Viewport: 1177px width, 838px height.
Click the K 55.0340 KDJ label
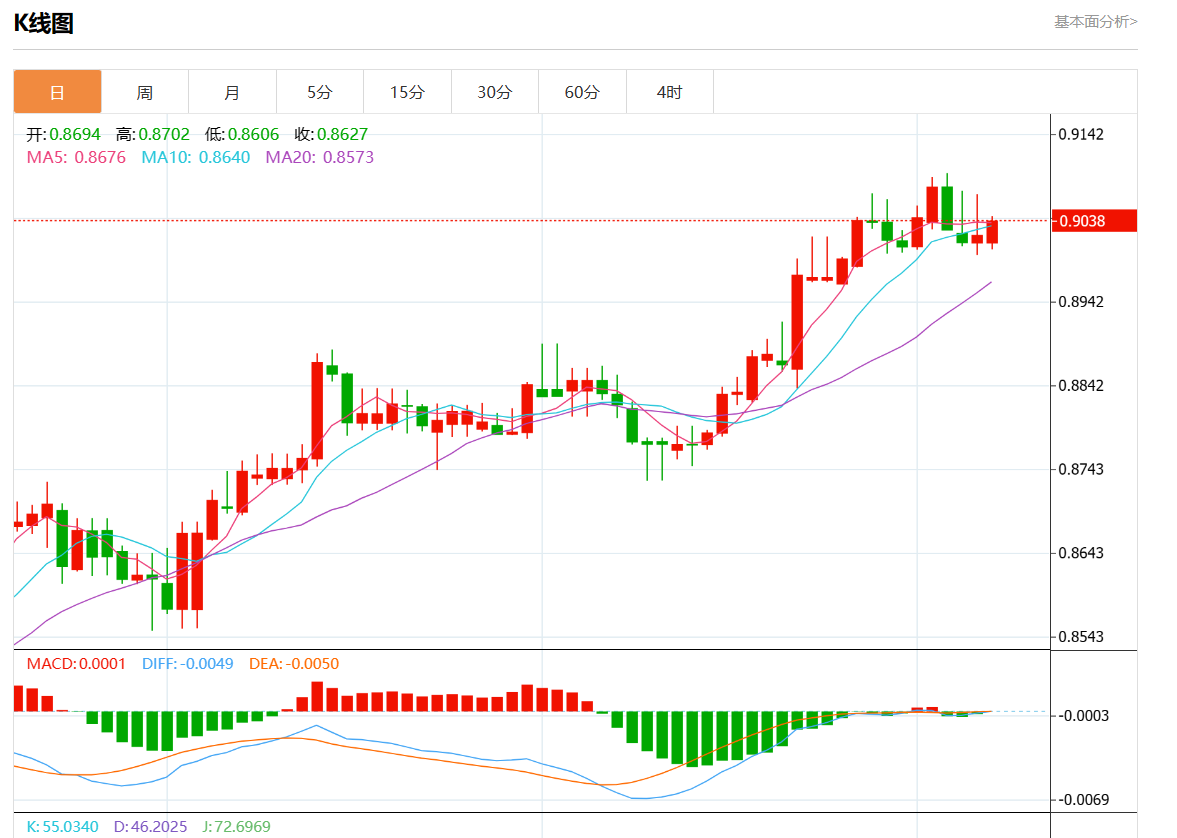click(62, 827)
